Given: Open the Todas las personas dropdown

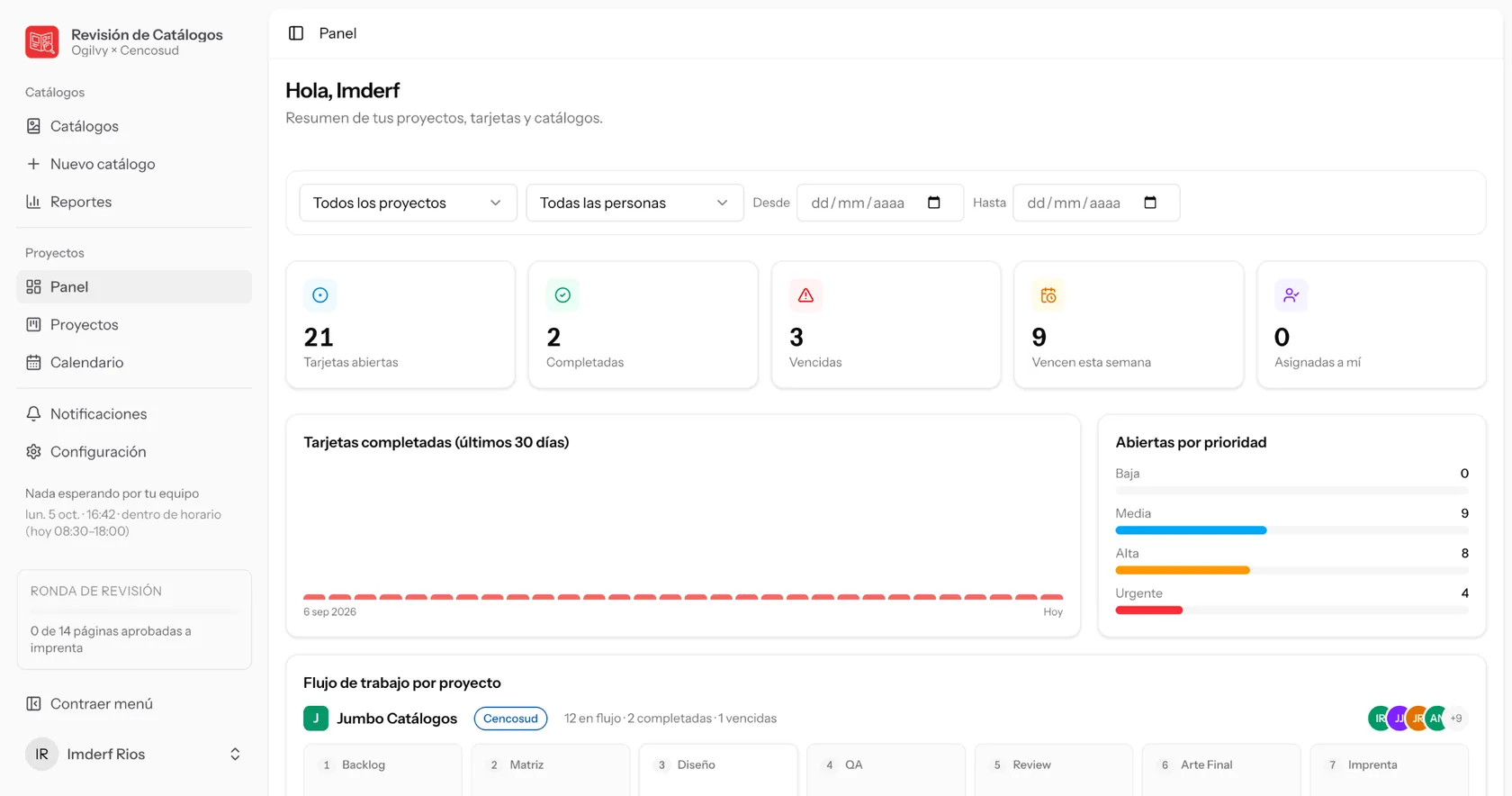Looking at the screenshot, I should coord(634,203).
